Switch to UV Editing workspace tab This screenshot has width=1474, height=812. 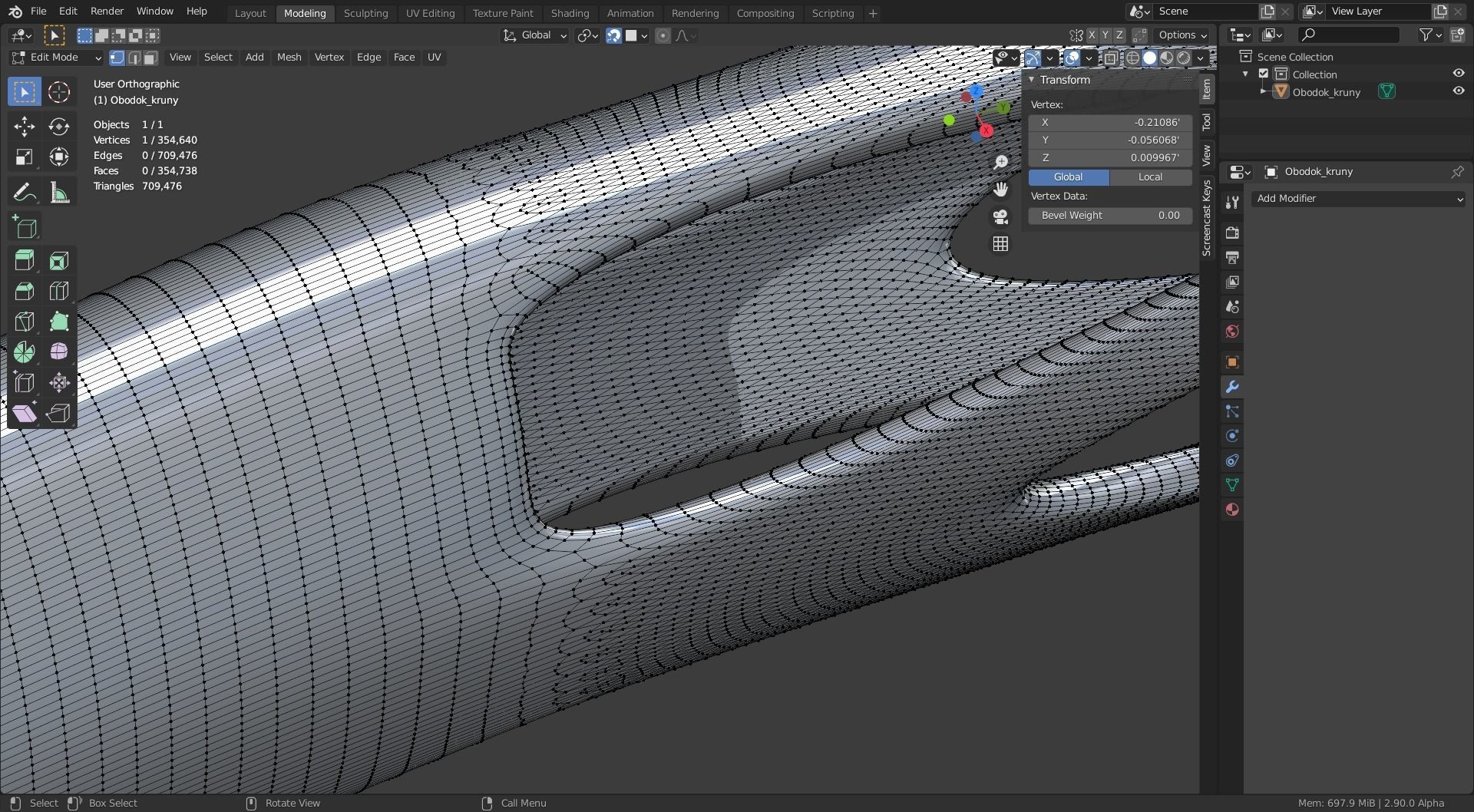tap(430, 13)
